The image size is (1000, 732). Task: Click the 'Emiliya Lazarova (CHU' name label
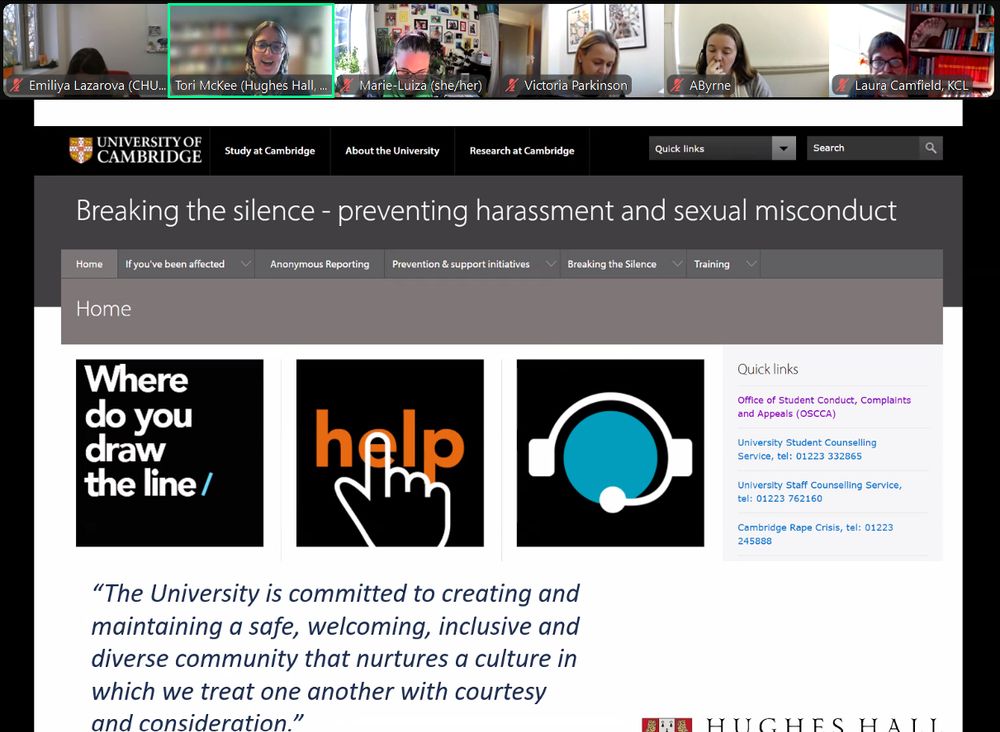click(x=97, y=85)
